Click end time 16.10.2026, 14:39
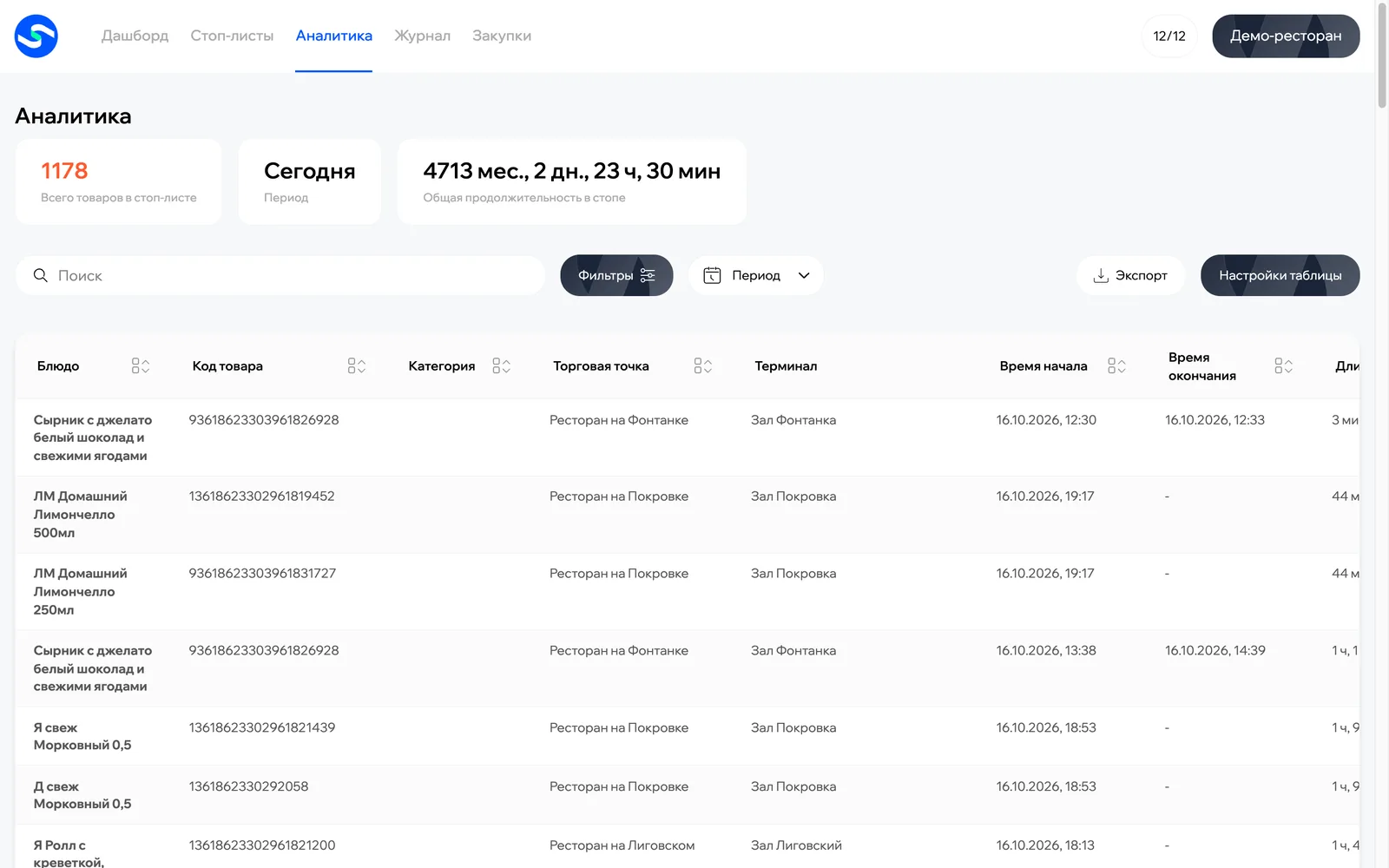This screenshot has height=868, width=1389. 1215,650
